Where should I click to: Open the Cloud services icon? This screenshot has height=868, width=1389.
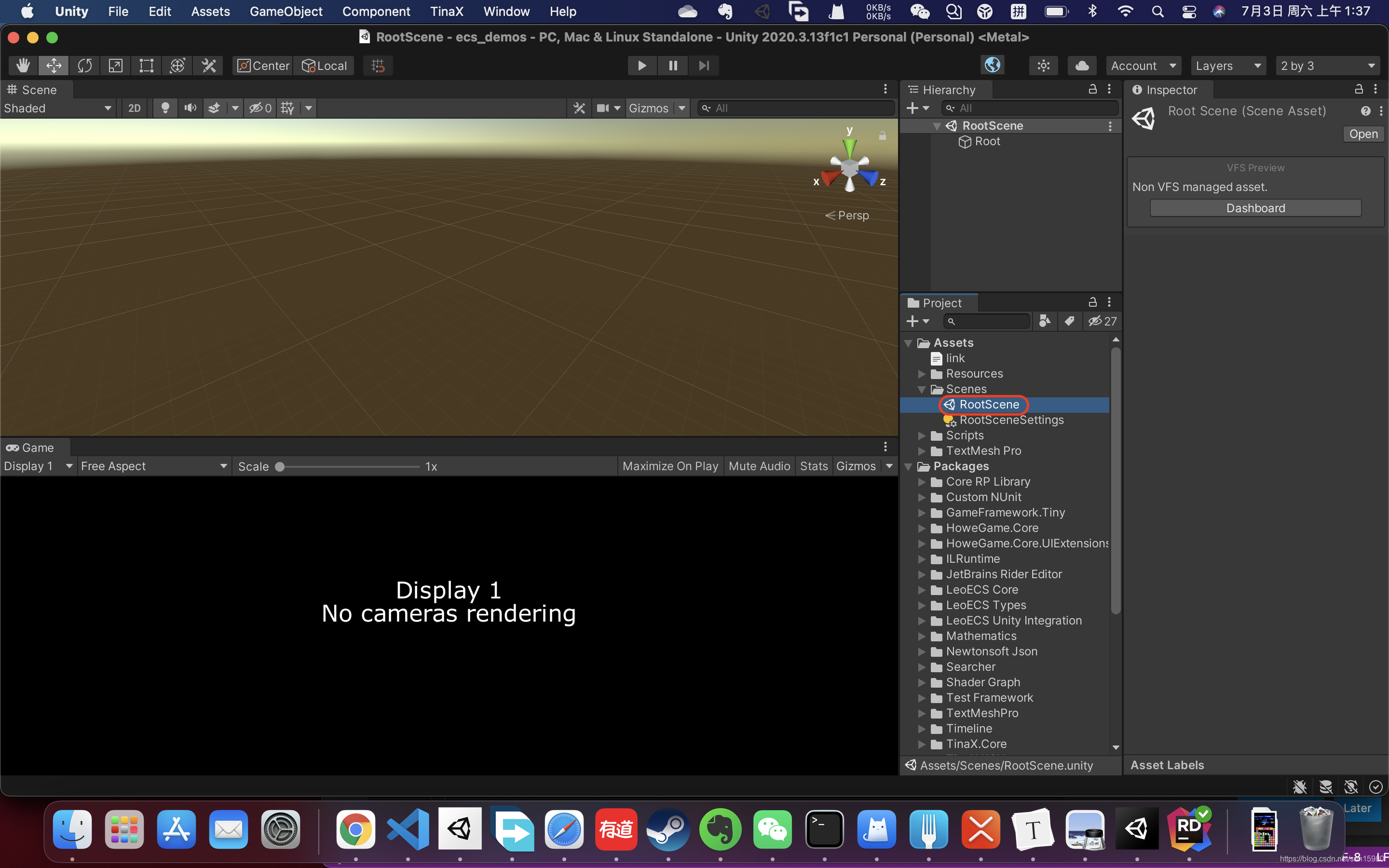(1082, 66)
